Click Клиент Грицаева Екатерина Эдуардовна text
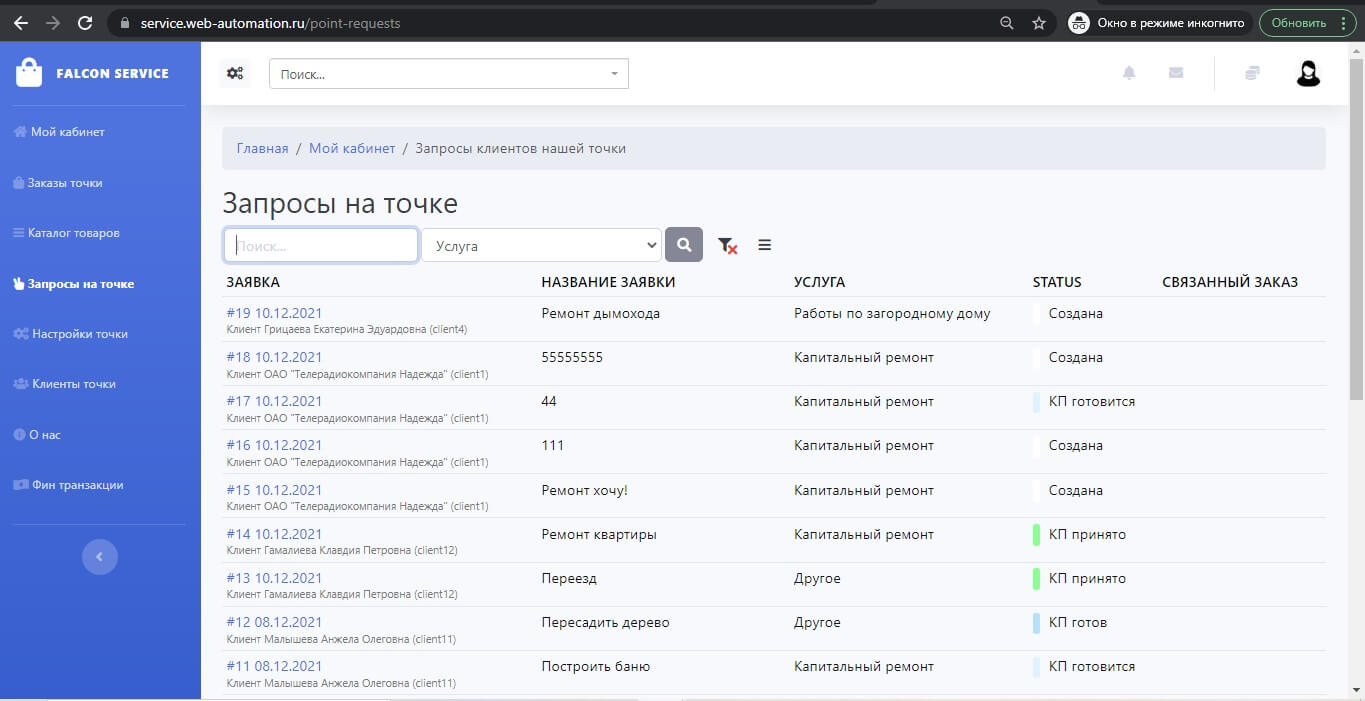1365x701 pixels. pos(346,329)
